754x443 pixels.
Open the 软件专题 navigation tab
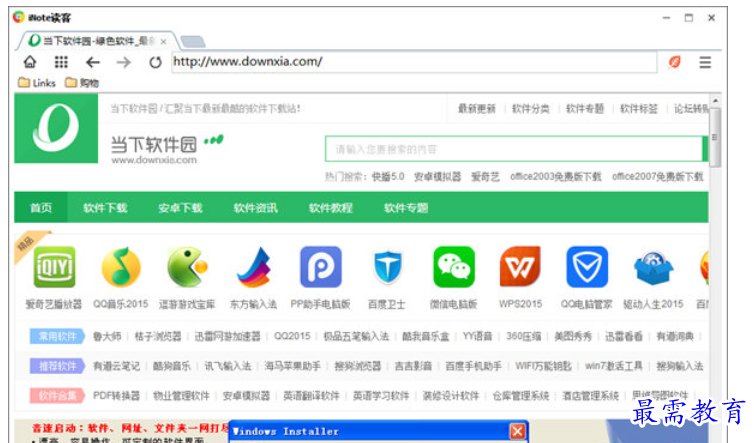point(406,208)
